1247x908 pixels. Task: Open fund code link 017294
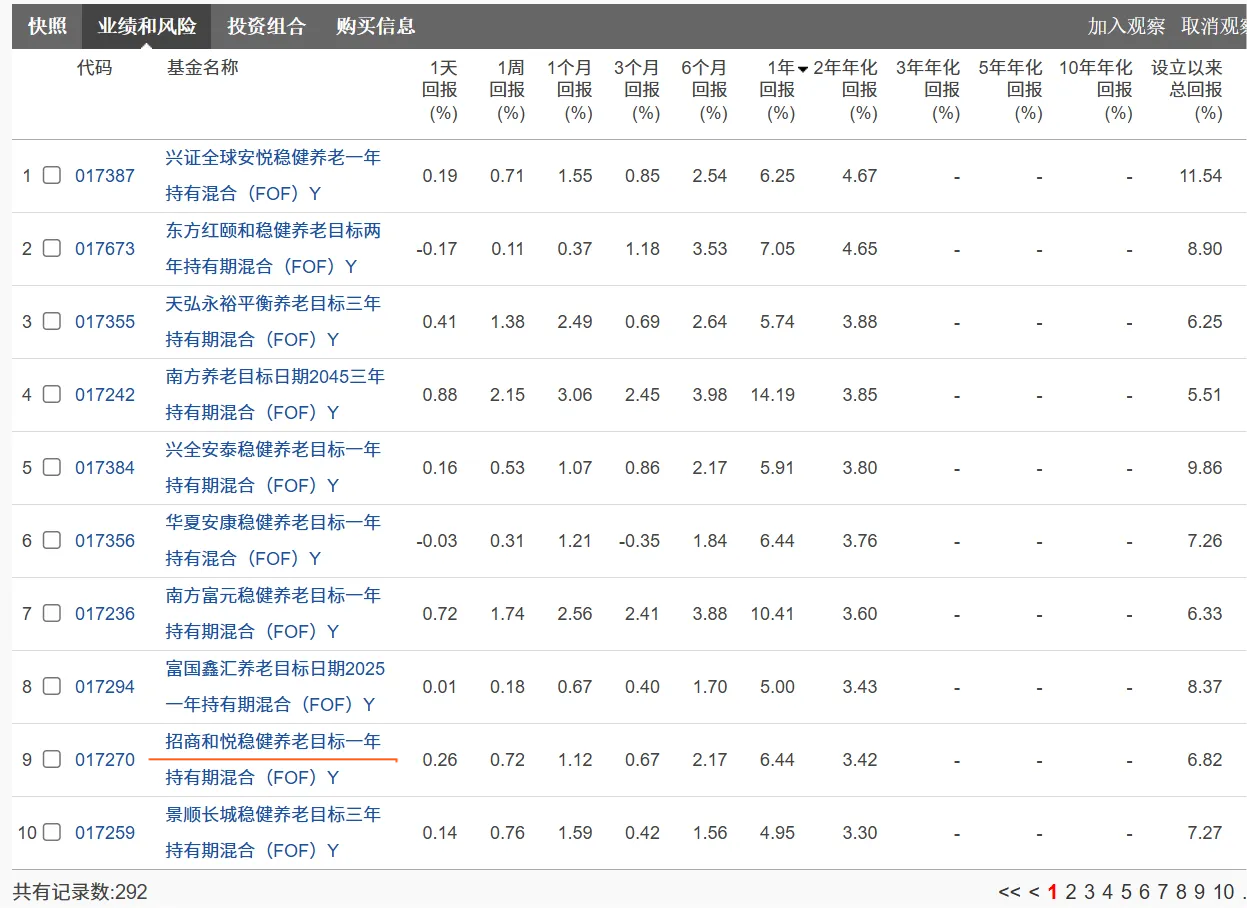click(105, 687)
